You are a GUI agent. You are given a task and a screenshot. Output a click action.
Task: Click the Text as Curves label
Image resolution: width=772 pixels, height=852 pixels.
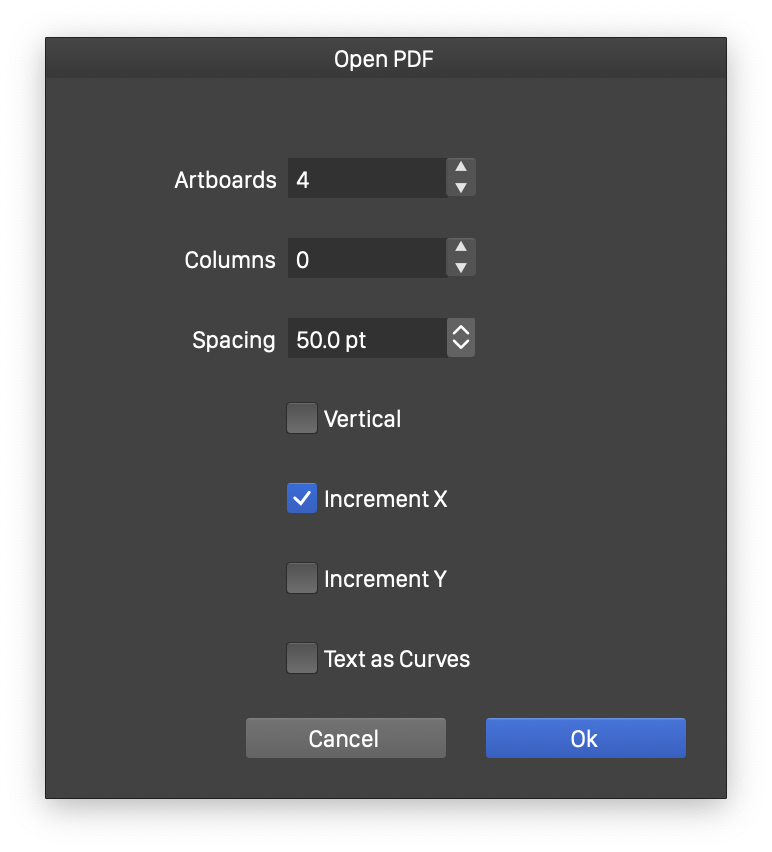coord(397,659)
